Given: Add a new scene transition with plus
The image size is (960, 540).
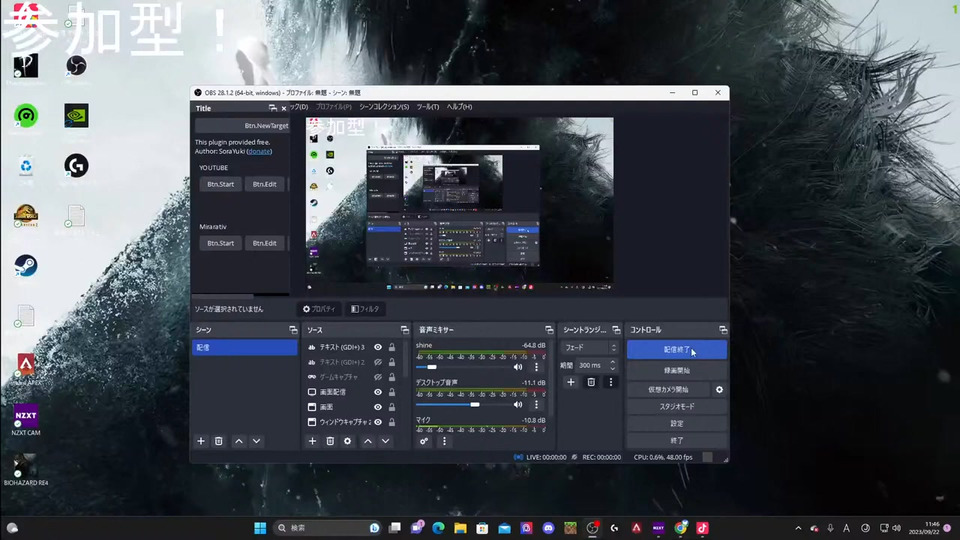Looking at the screenshot, I should click(x=571, y=382).
